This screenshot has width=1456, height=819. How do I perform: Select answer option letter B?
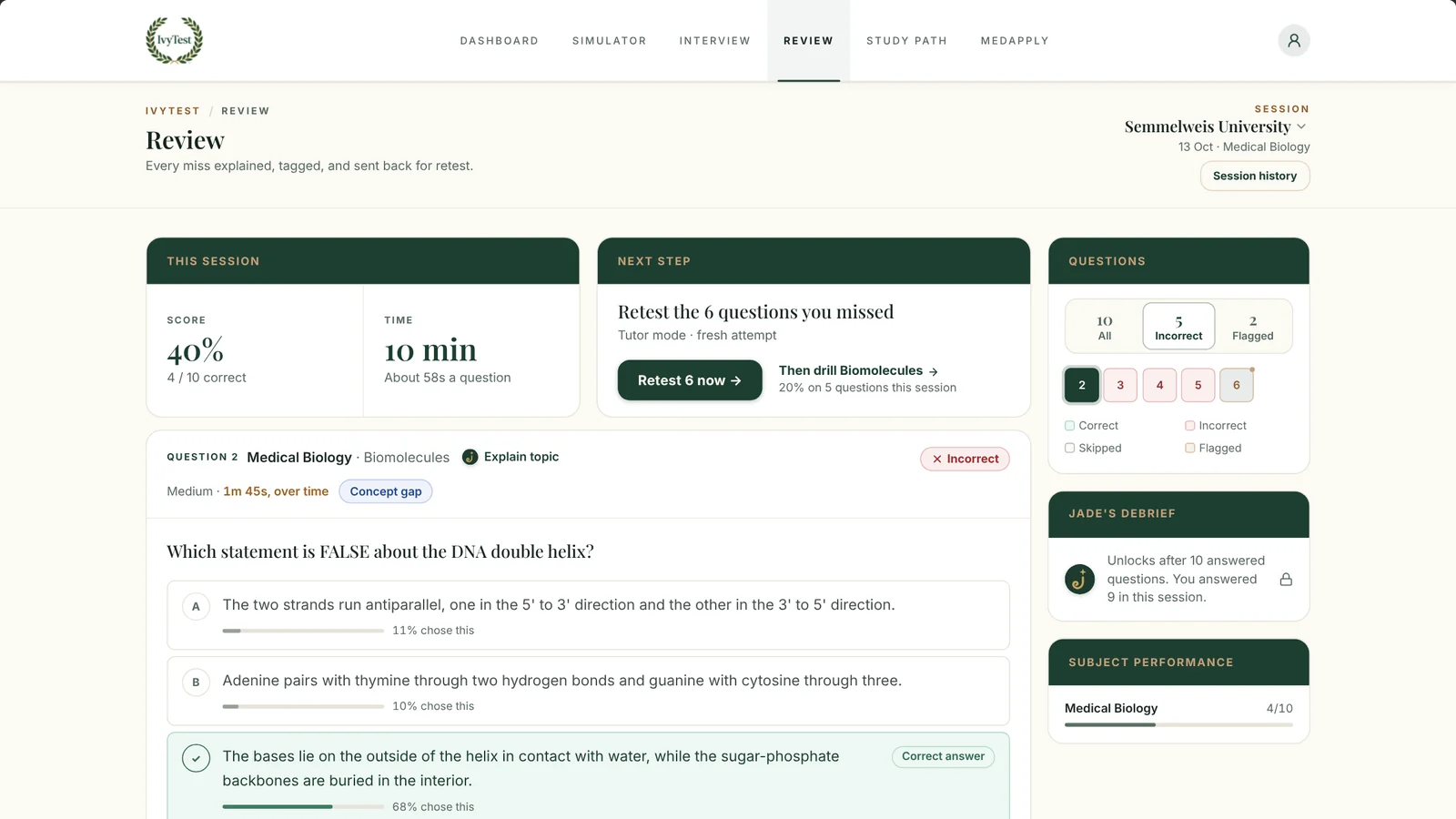(196, 682)
